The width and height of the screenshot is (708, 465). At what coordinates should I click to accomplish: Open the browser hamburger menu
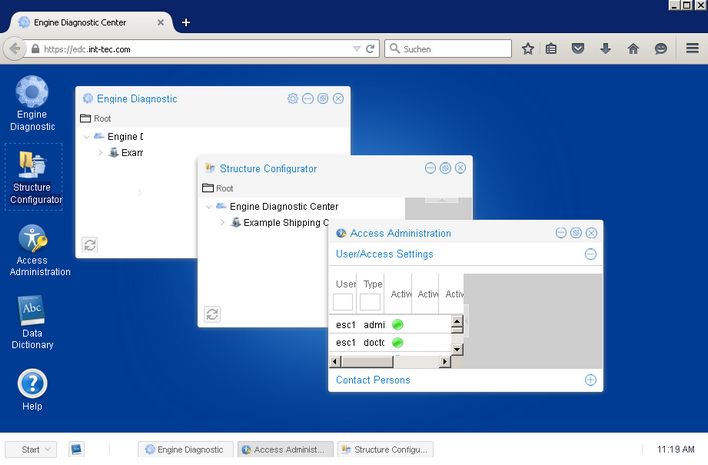(692, 48)
